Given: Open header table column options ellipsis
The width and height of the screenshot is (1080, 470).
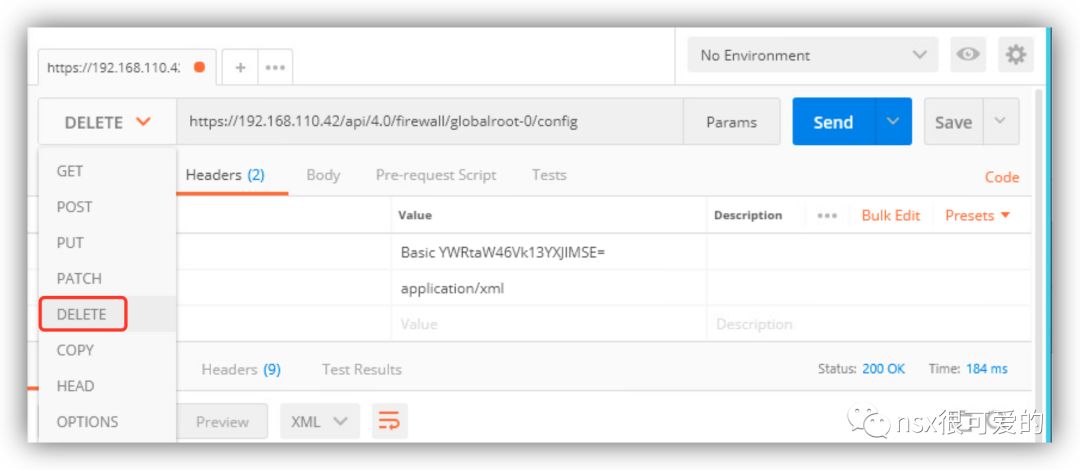Looking at the screenshot, I should (827, 216).
